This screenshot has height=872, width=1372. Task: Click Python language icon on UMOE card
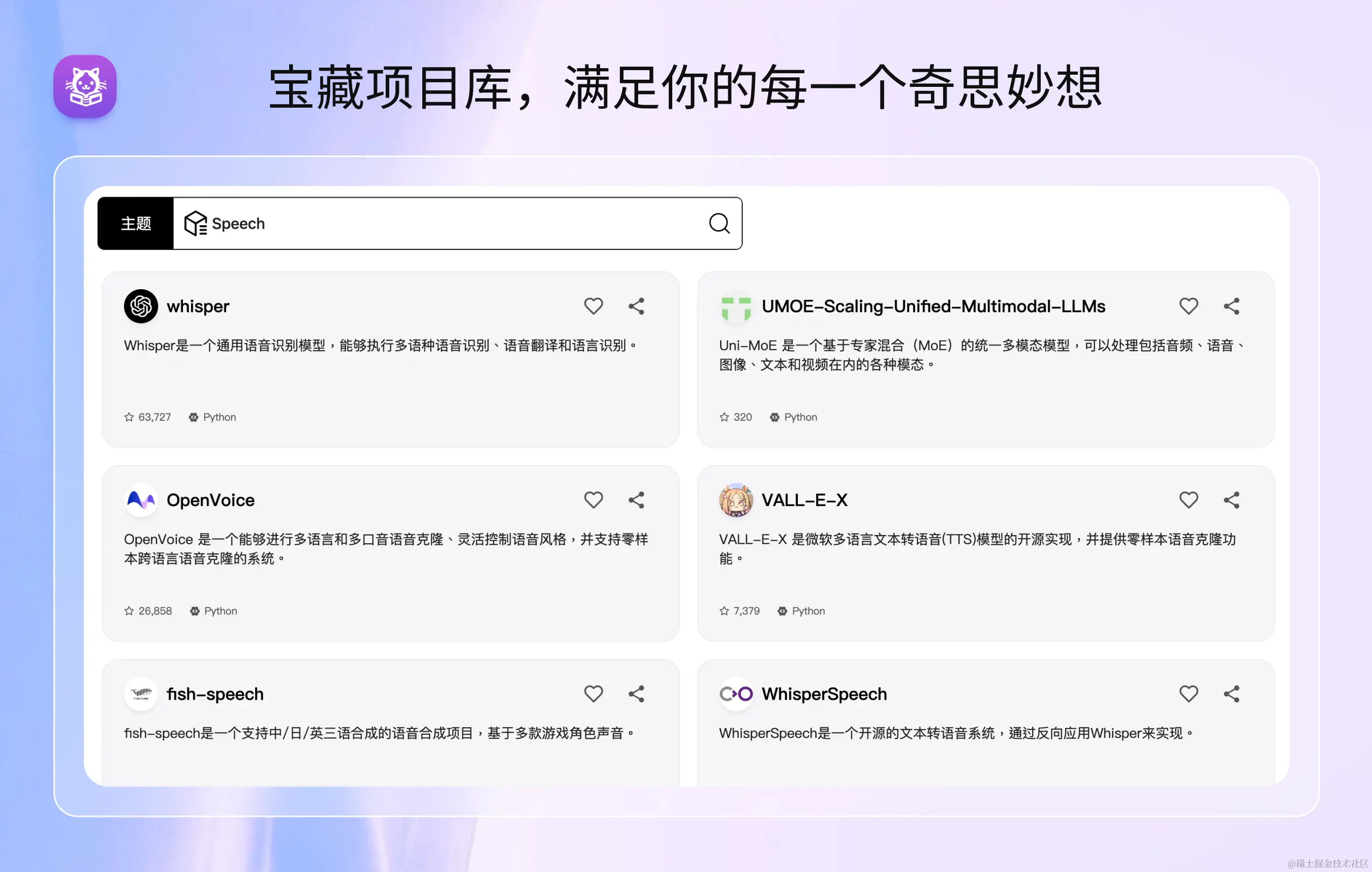(775, 417)
